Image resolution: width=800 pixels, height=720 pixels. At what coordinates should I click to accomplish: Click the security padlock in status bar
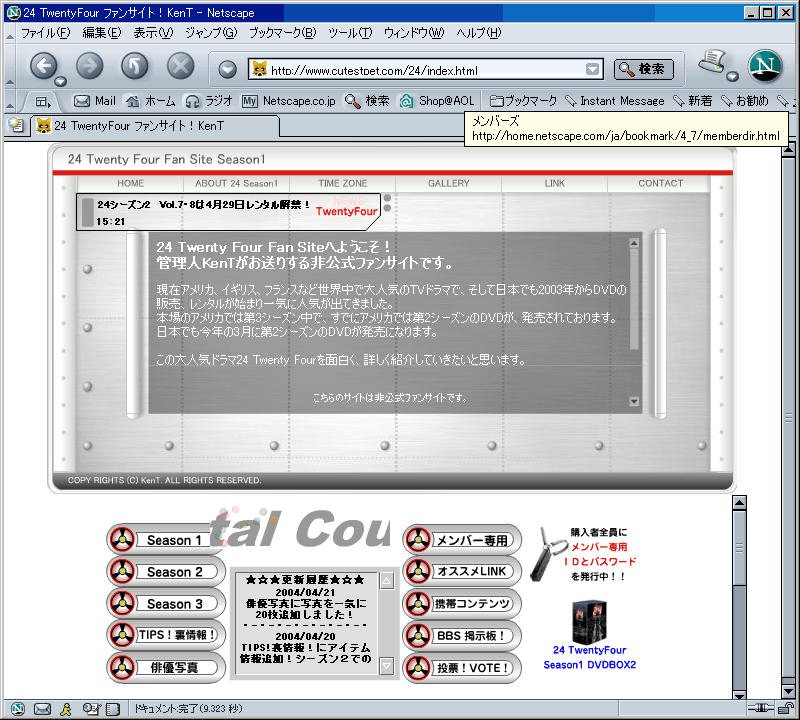click(x=787, y=708)
